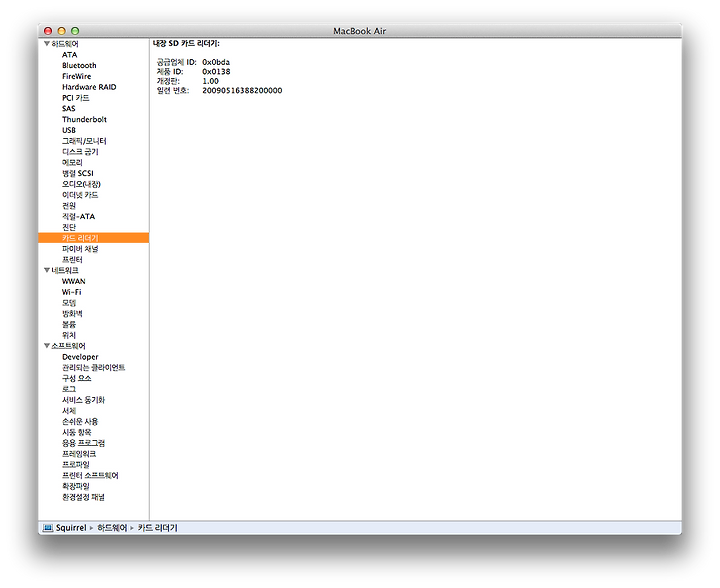Click the 하드웨어 section header label
The image size is (720, 588).
65,44
